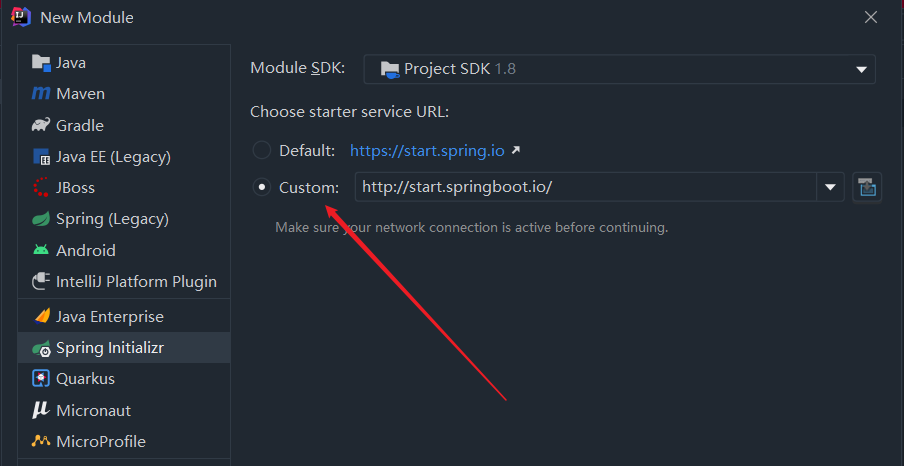The height and width of the screenshot is (466, 904).
Task: Click the JBoss icon in the list
Action: tap(41, 187)
